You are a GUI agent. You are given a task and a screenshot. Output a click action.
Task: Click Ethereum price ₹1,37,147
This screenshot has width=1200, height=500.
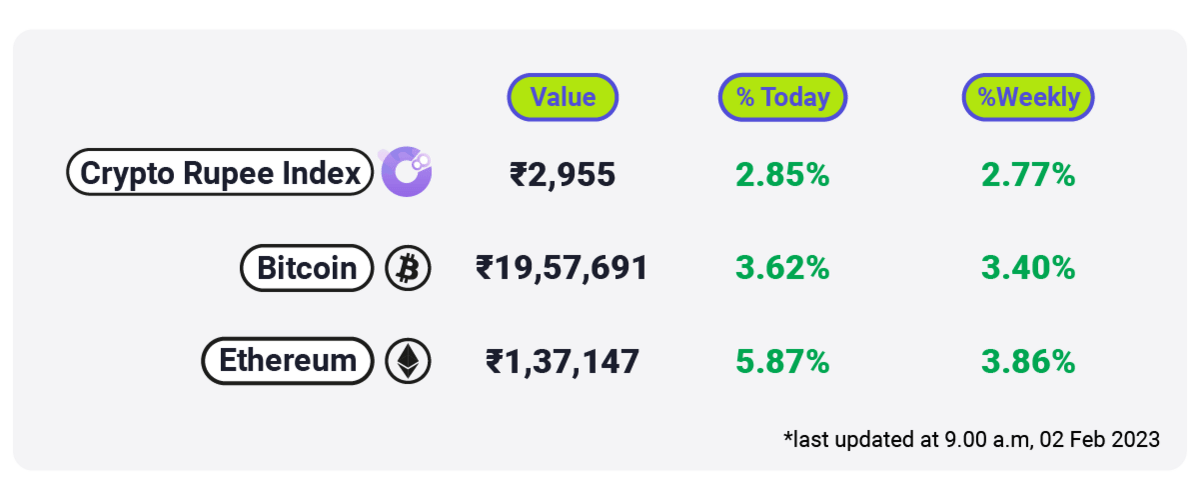tap(562, 361)
